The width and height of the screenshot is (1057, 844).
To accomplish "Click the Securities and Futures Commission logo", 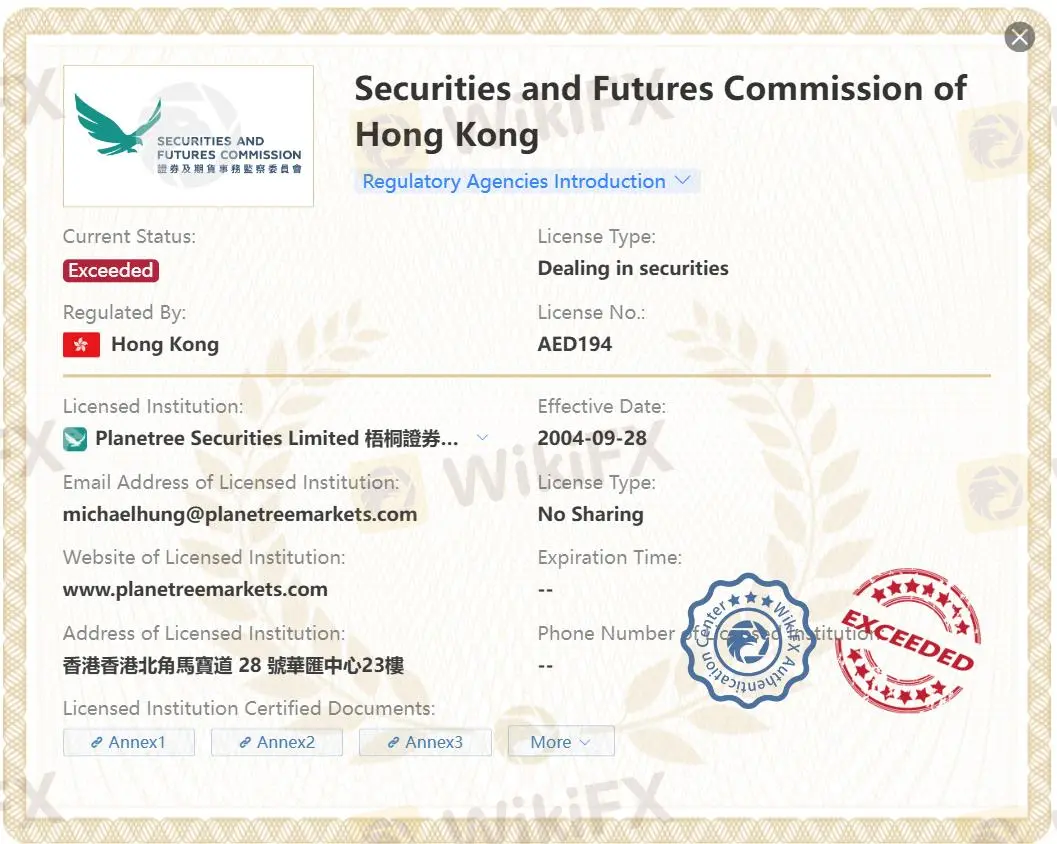I will tap(188, 136).
